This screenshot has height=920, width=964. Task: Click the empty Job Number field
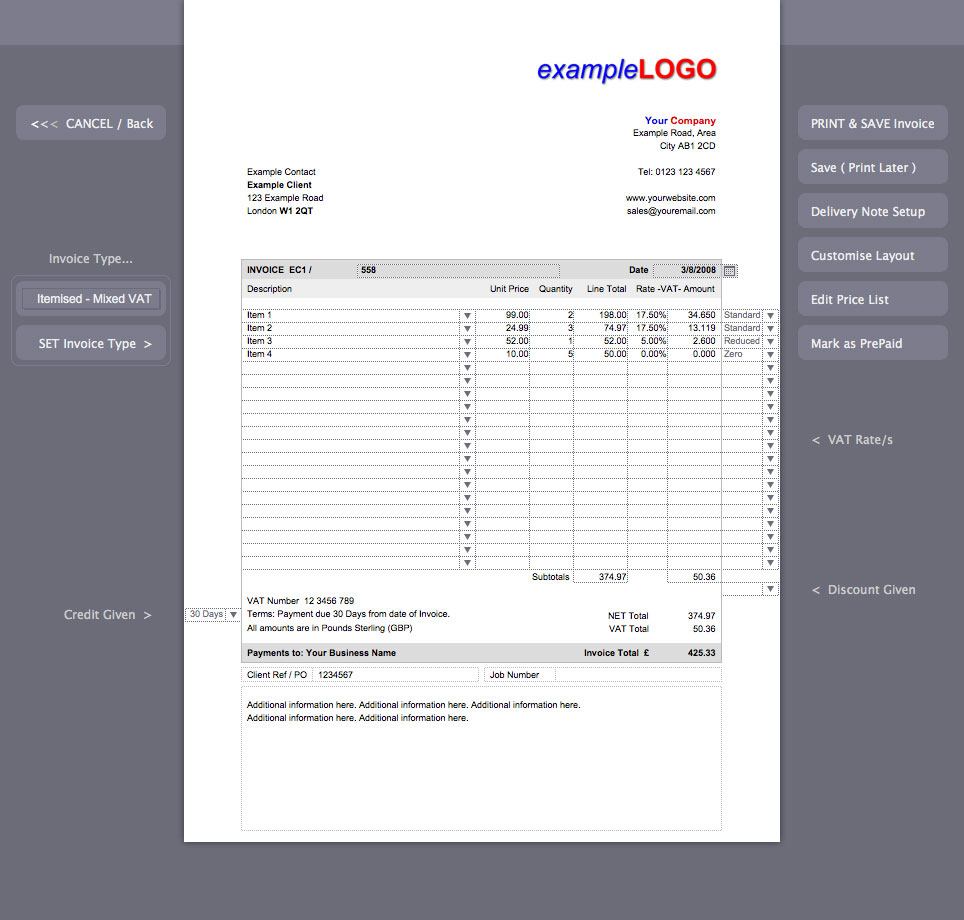click(638, 675)
